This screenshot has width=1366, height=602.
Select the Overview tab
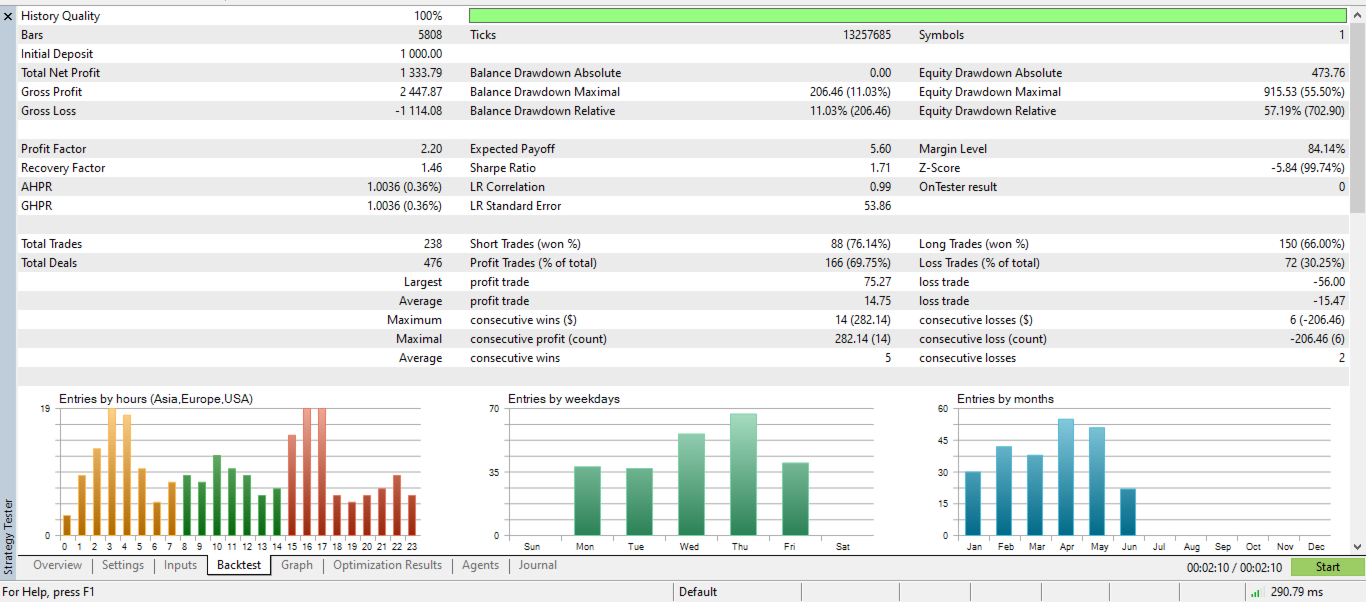pyautogui.click(x=57, y=565)
